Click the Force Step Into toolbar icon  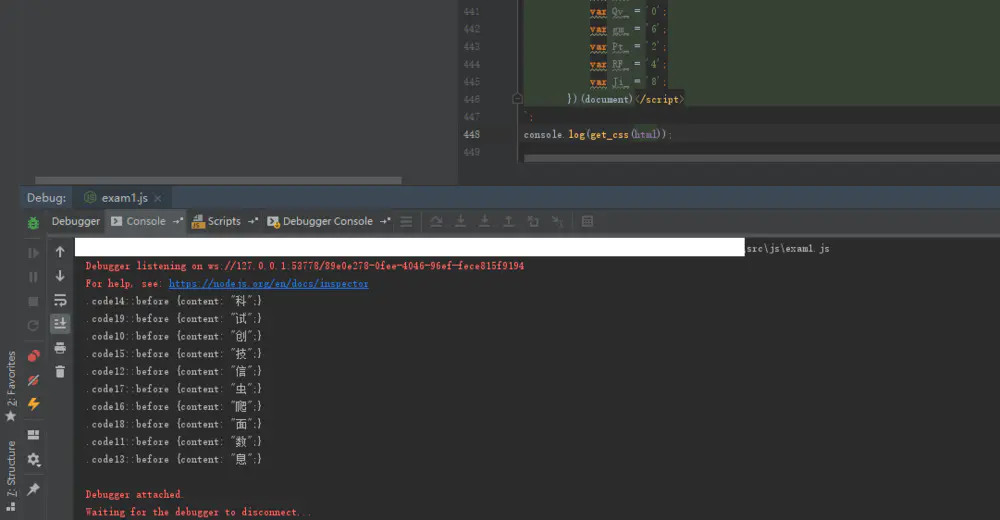point(485,221)
